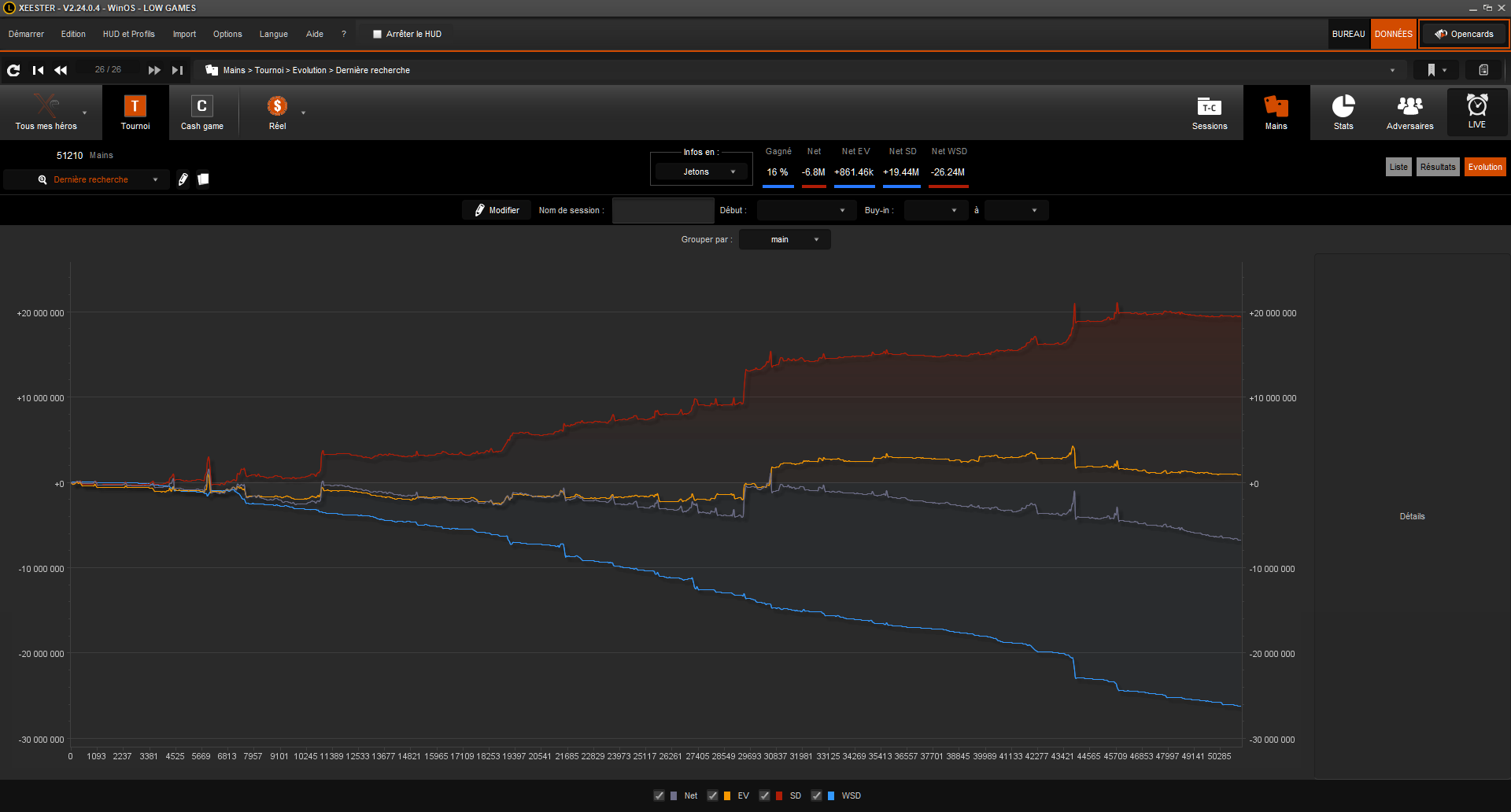Click the Modifier button
The height and width of the screenshot is (812, 1511).
(x=497, y=210)
